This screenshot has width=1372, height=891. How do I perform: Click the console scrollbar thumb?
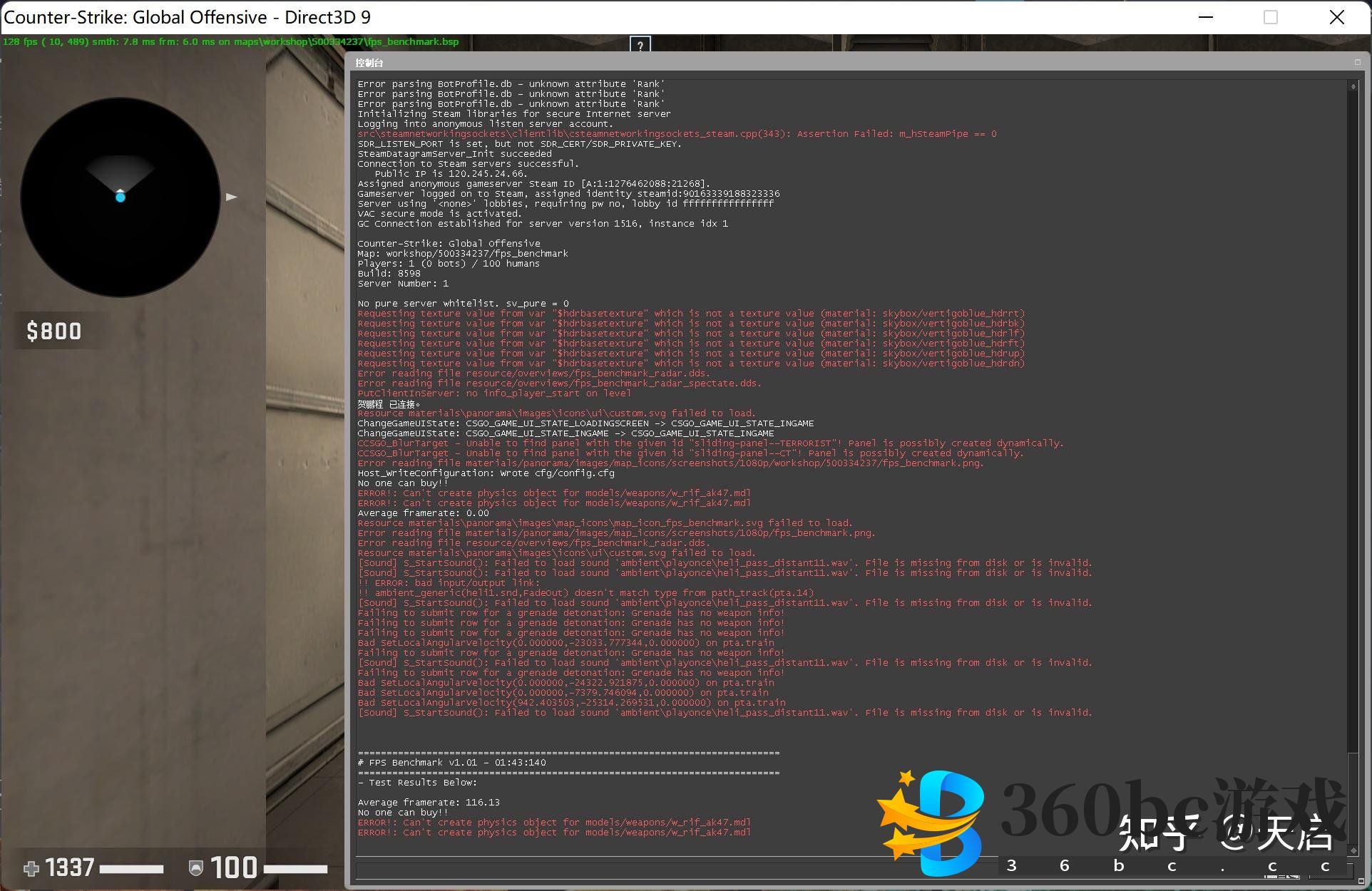1353,798
